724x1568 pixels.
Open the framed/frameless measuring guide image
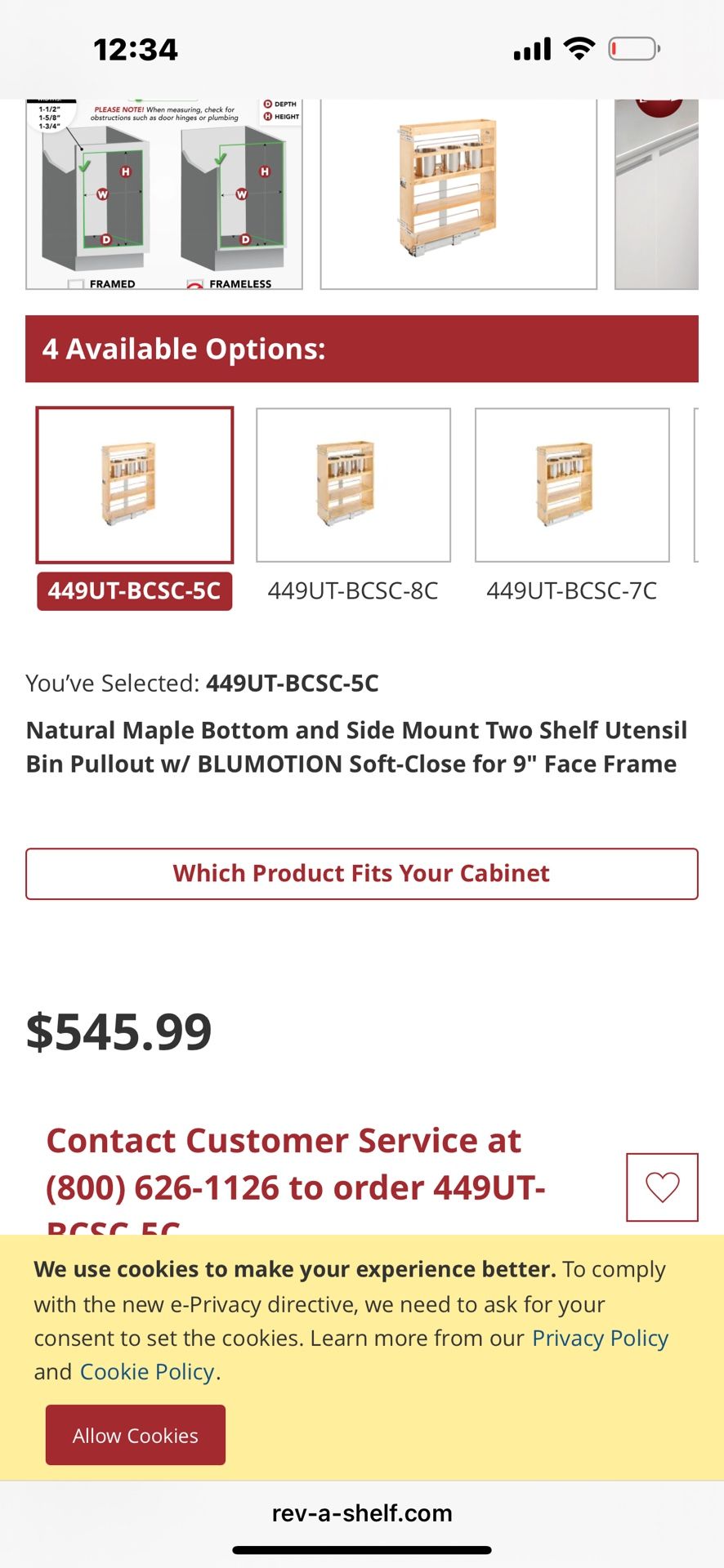(x=164, y=194)
